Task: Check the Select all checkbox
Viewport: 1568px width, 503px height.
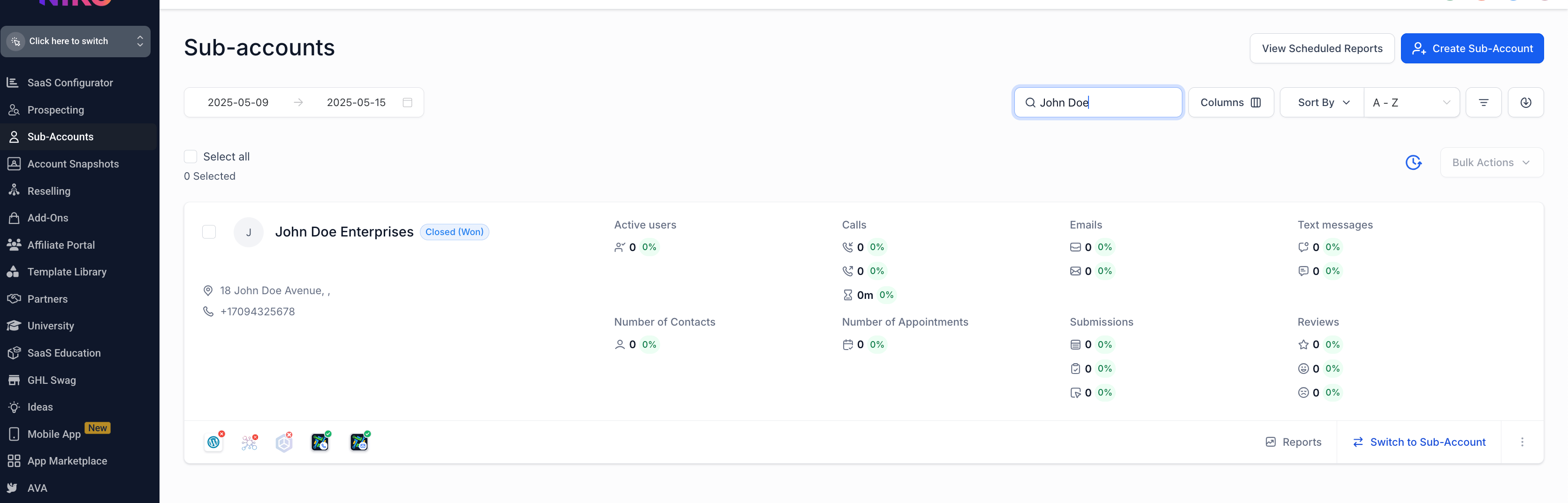Action: 190,157
